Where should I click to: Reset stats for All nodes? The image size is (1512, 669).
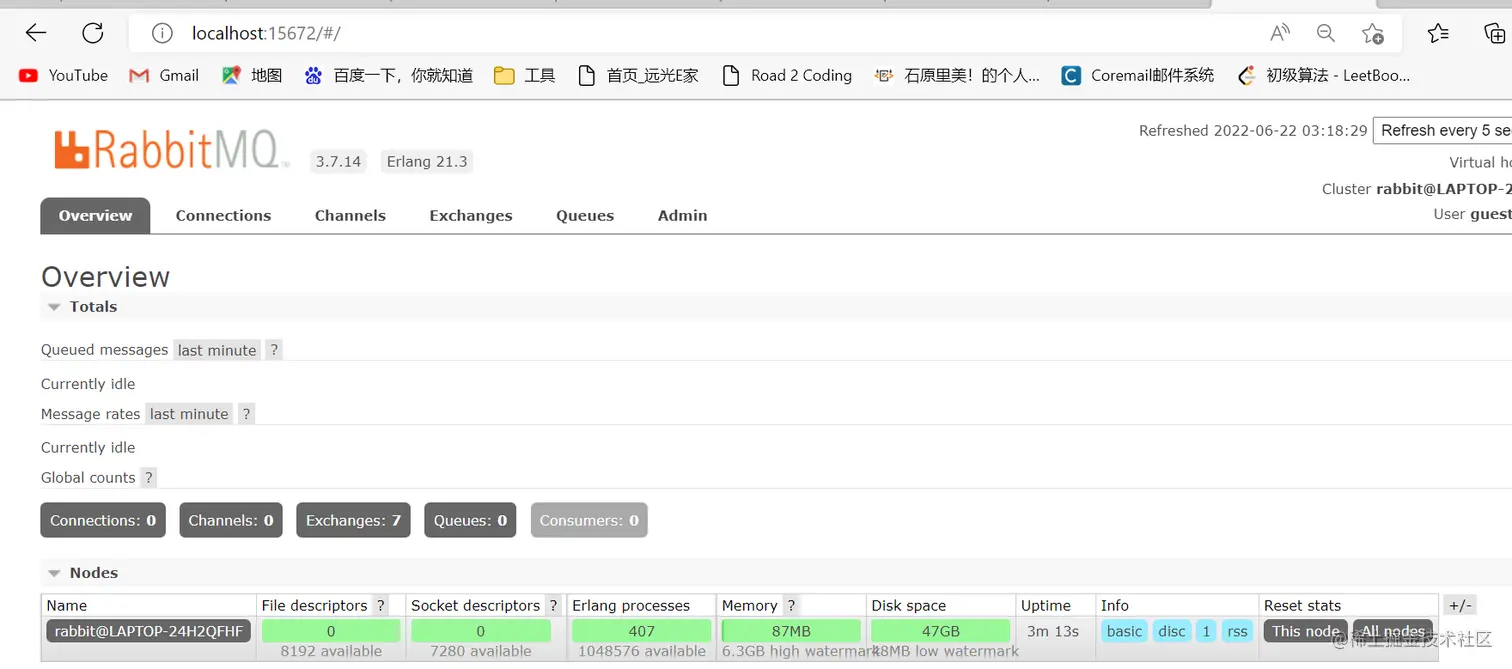[x=1393, y=631]
